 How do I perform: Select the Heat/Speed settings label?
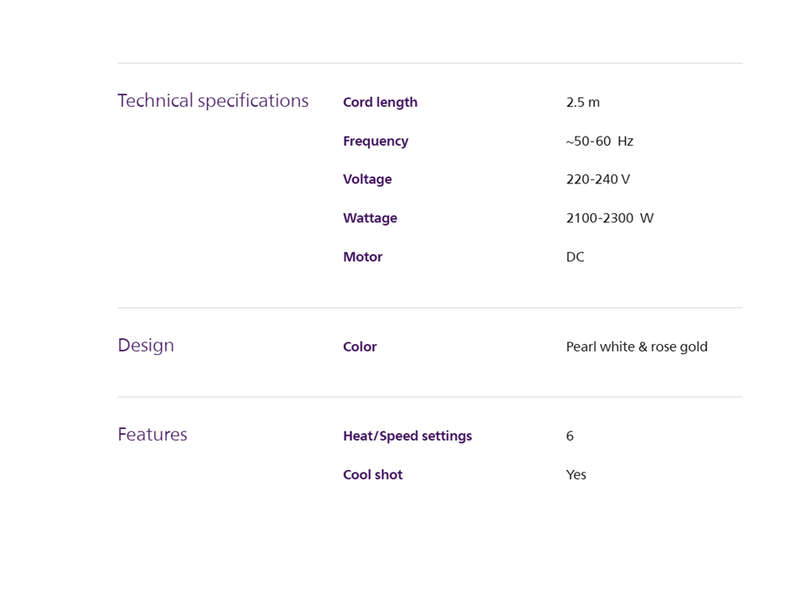click(407, 436)
